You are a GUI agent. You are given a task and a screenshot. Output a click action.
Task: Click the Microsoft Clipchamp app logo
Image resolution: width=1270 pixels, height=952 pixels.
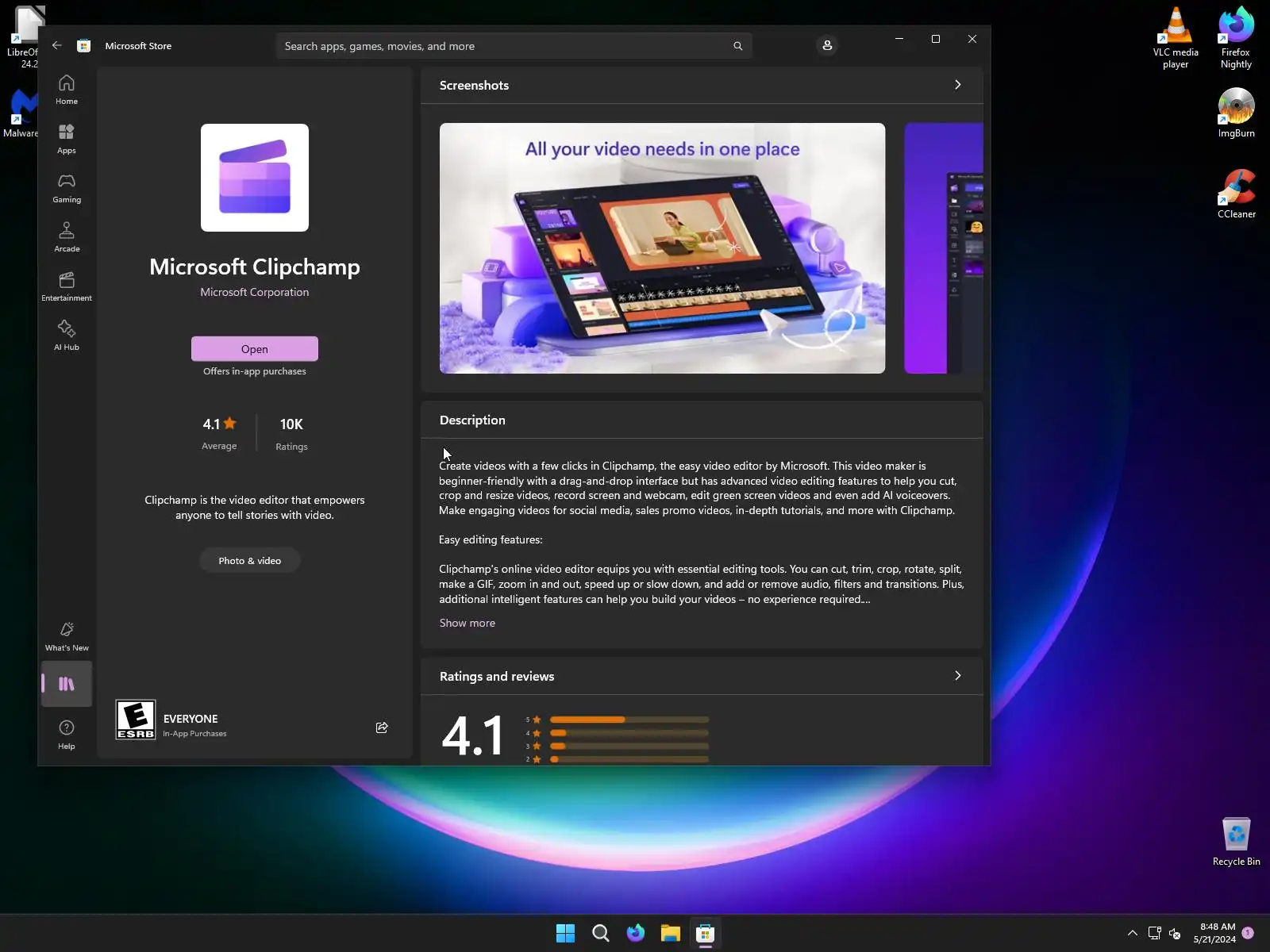[x=255, y=178]
